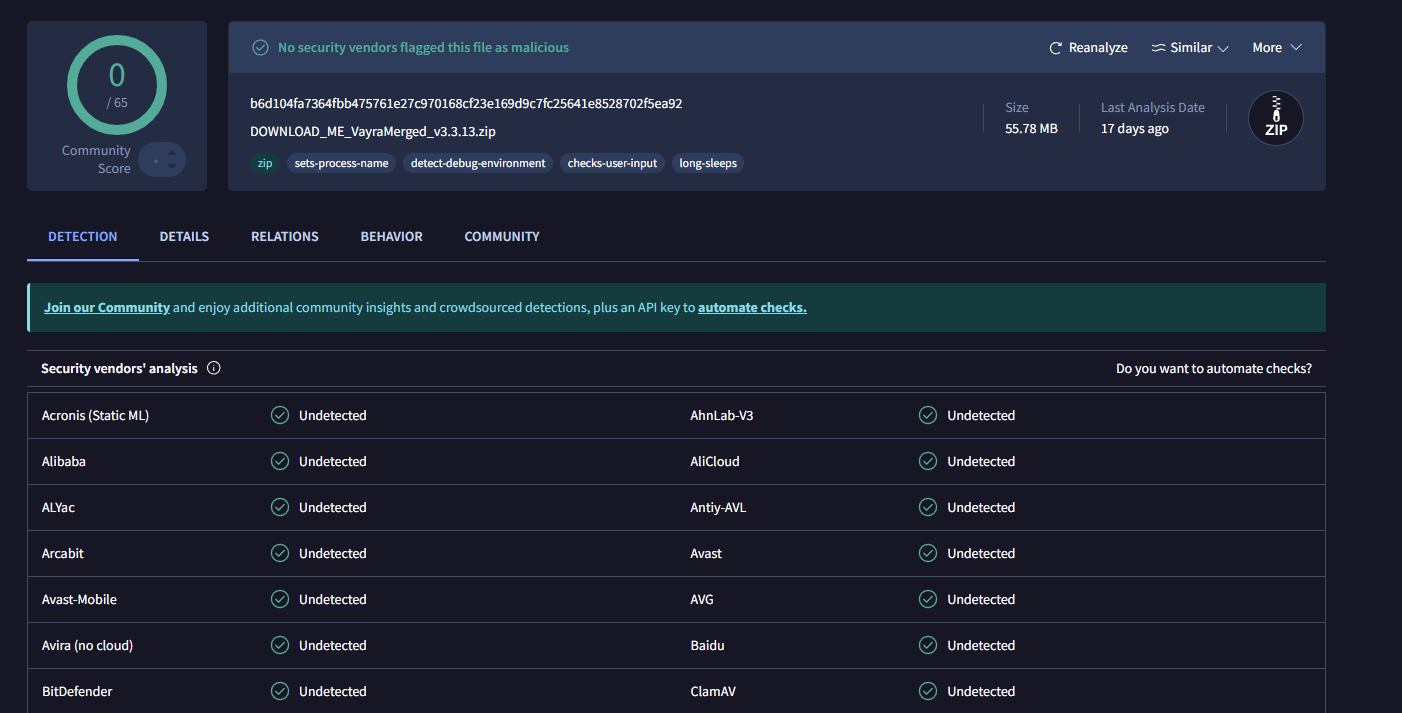Go to the Relations tab
The height and width of the screenshot is (713, 1402).
click(x=284, y=237)
